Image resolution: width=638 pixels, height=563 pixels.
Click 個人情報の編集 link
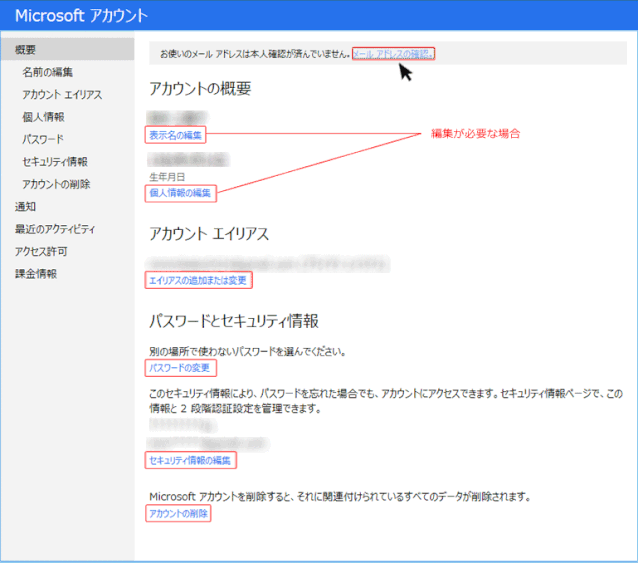180,193
